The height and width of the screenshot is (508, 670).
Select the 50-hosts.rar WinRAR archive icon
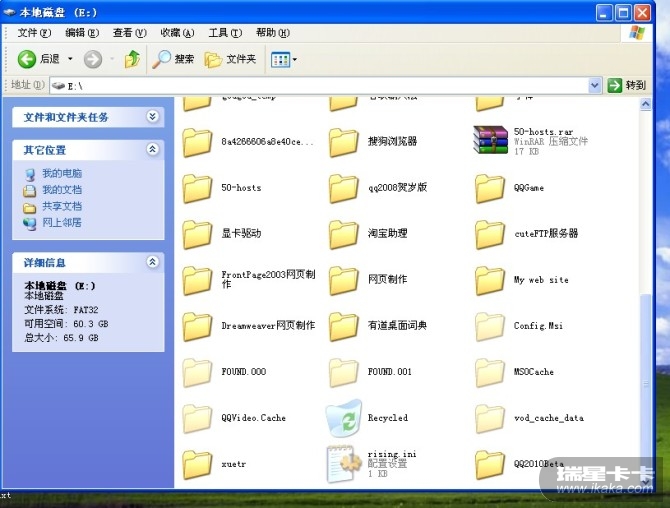[x=490, y=140]
